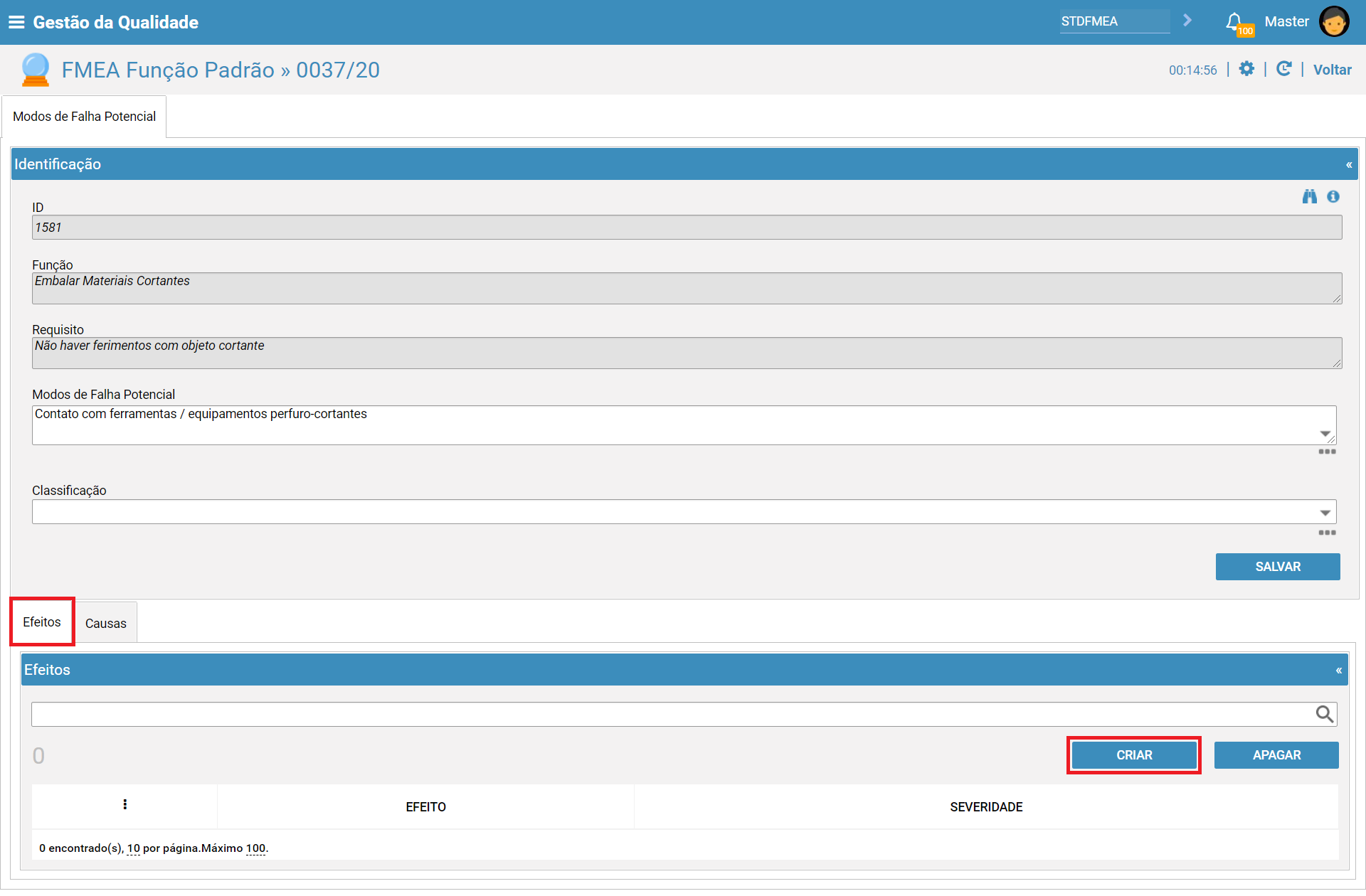This screenshot has width=1366, height=896.
Task: Click the notification bell icon
Action: point(1234,22)
